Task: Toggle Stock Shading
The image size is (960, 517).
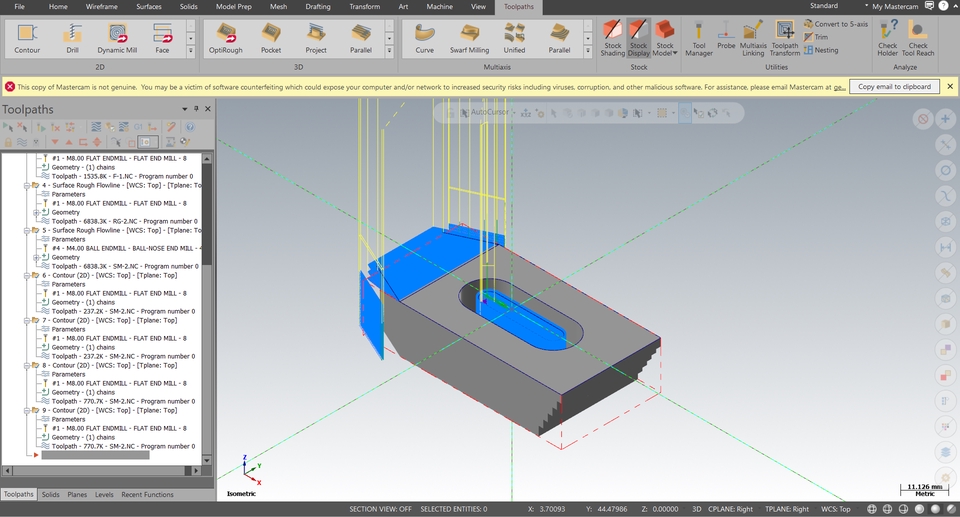Action: pyautogui.click(x=612, y=39)
